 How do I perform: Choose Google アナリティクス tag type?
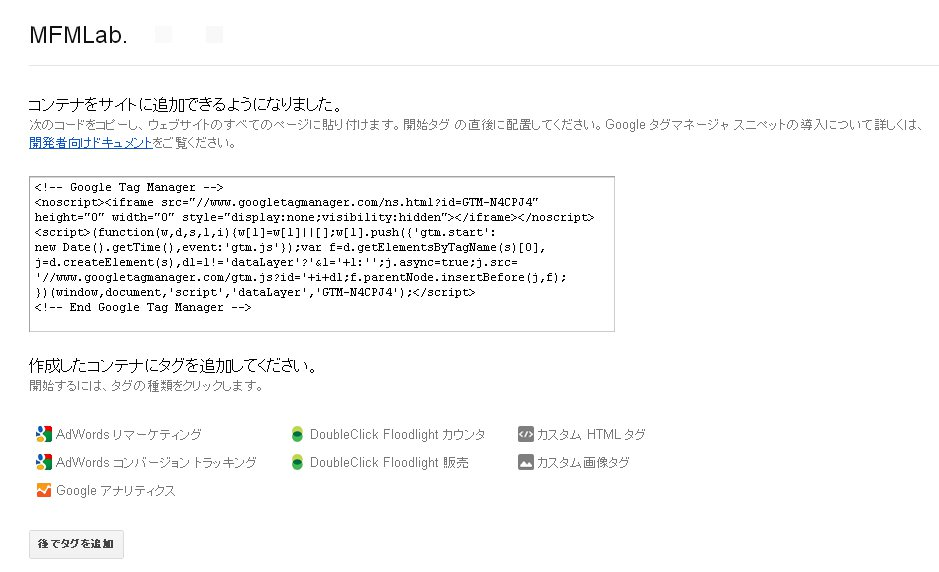tap(116, 491)
